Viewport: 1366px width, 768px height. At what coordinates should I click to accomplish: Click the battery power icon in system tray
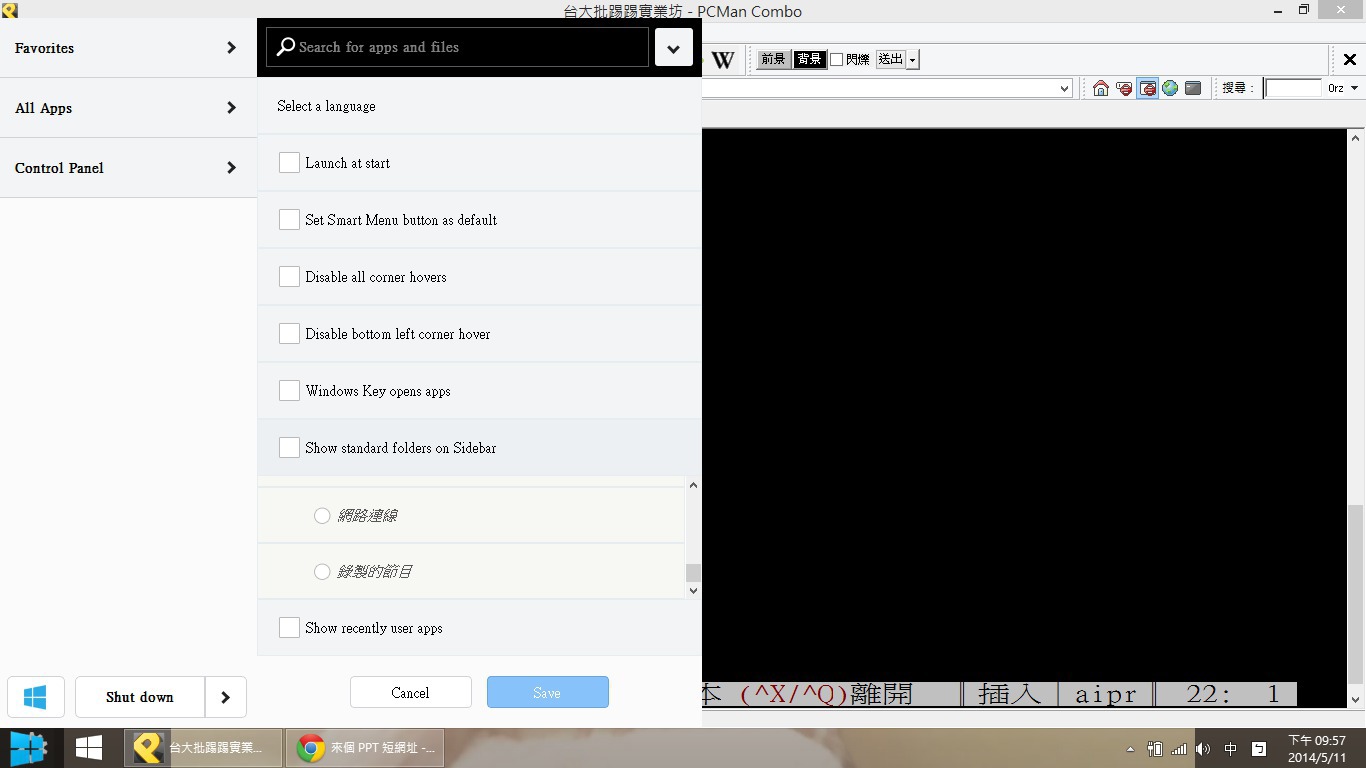[x=1155, y=748]
